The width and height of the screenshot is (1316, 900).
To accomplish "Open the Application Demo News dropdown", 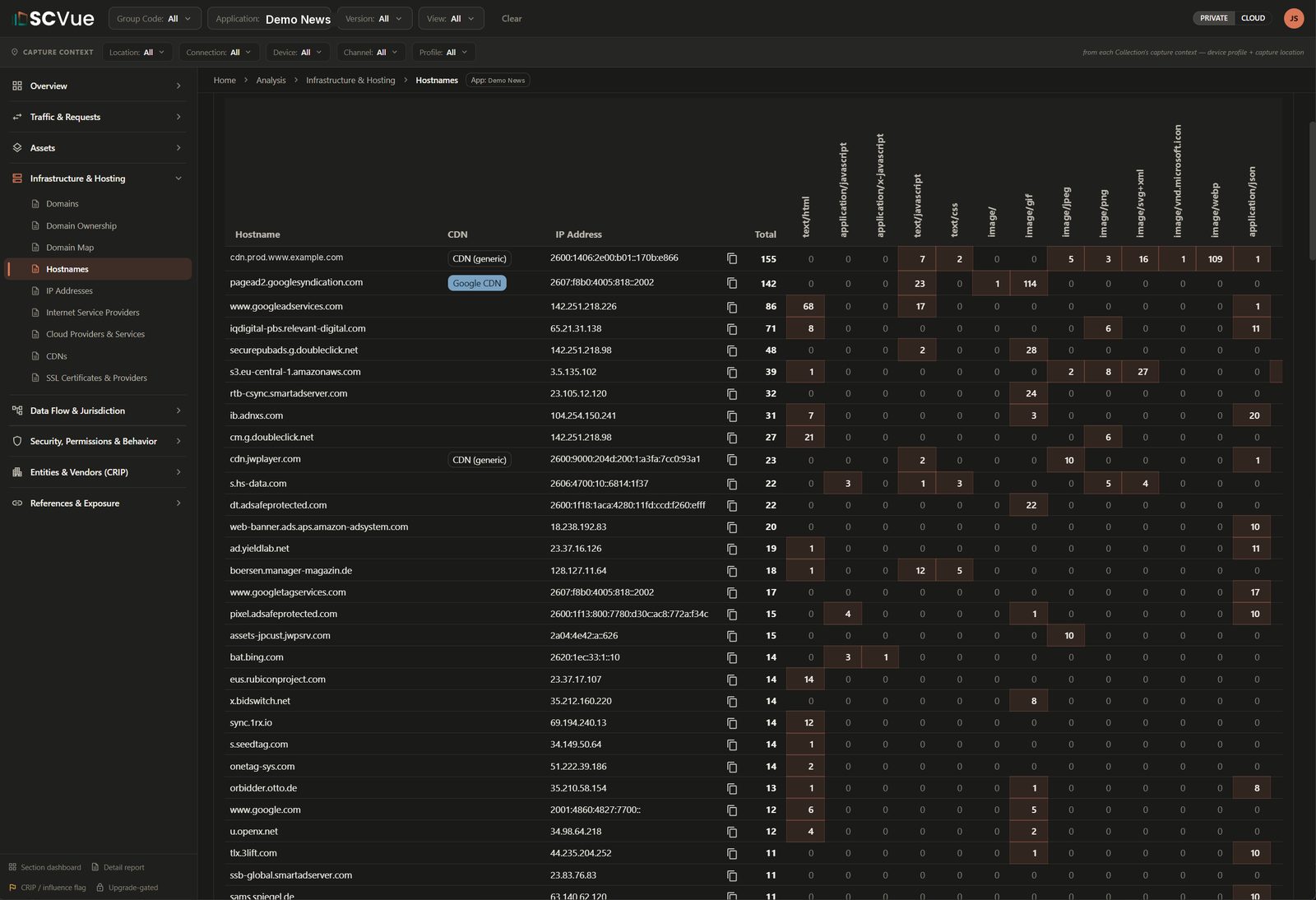I will pos(269,18).
